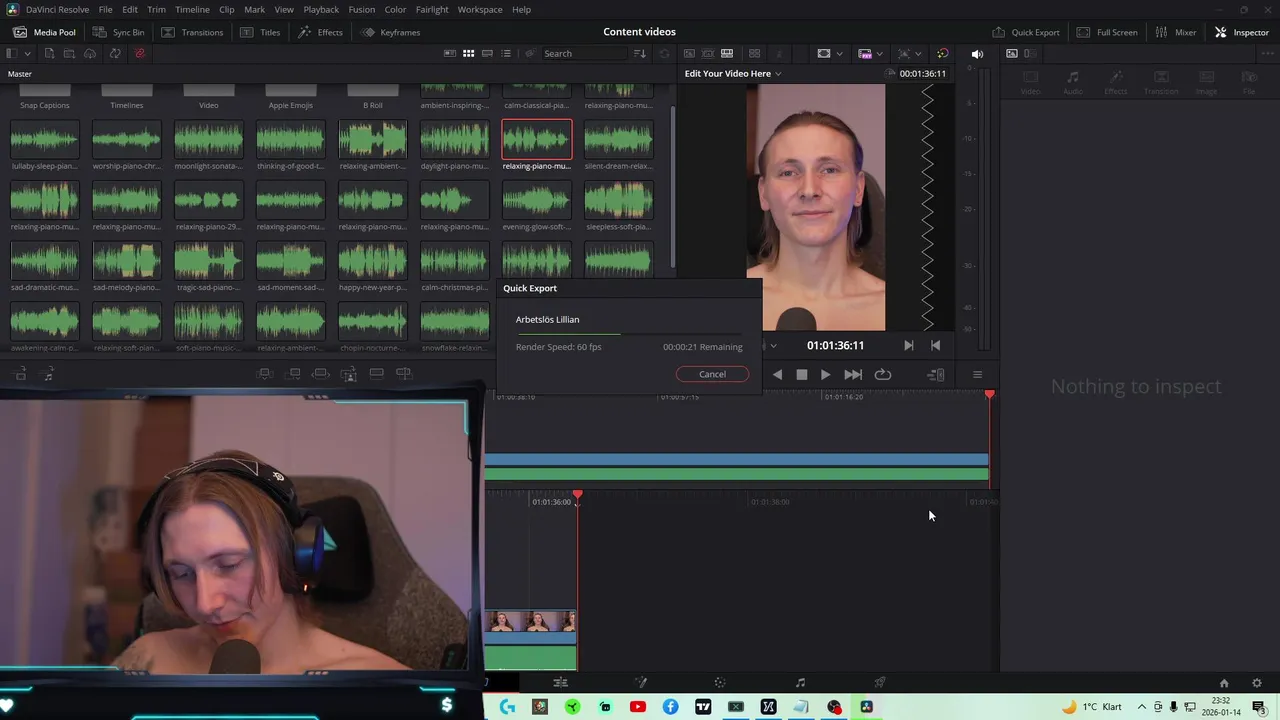Open the Titles panel

tap(260, 32)
